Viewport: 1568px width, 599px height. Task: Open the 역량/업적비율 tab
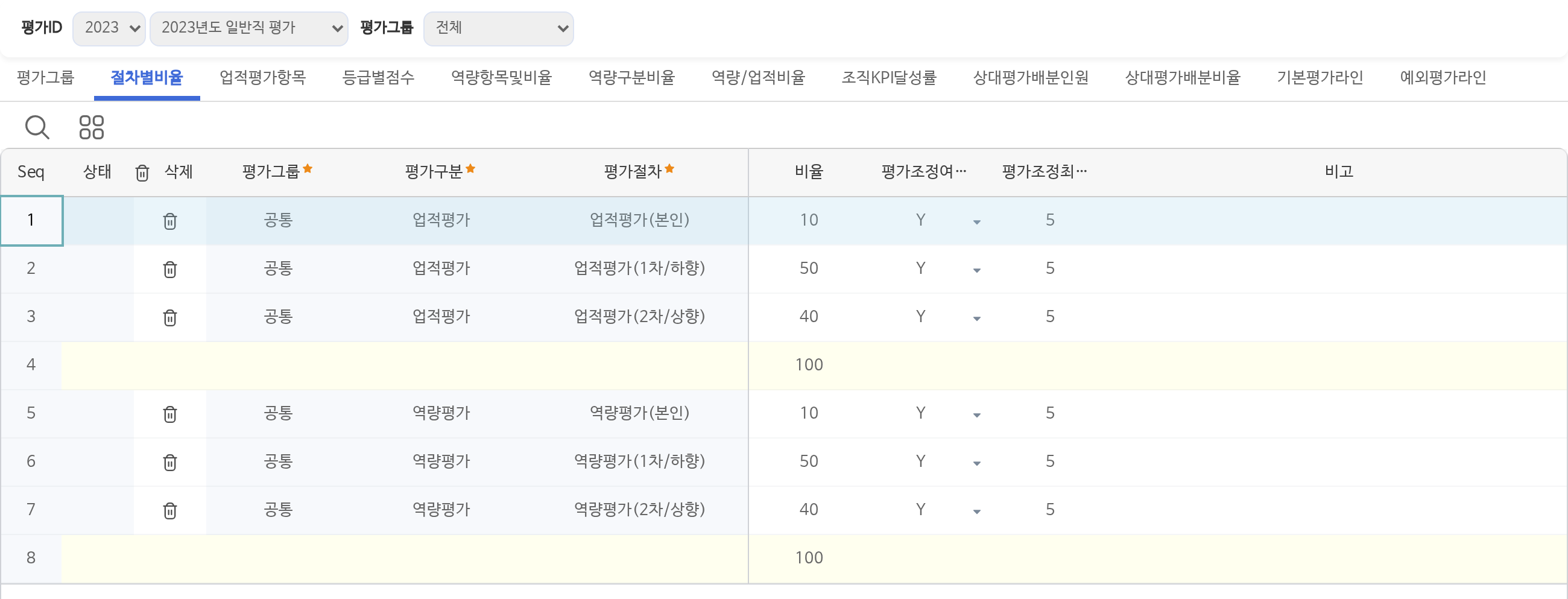pos(759,77)
